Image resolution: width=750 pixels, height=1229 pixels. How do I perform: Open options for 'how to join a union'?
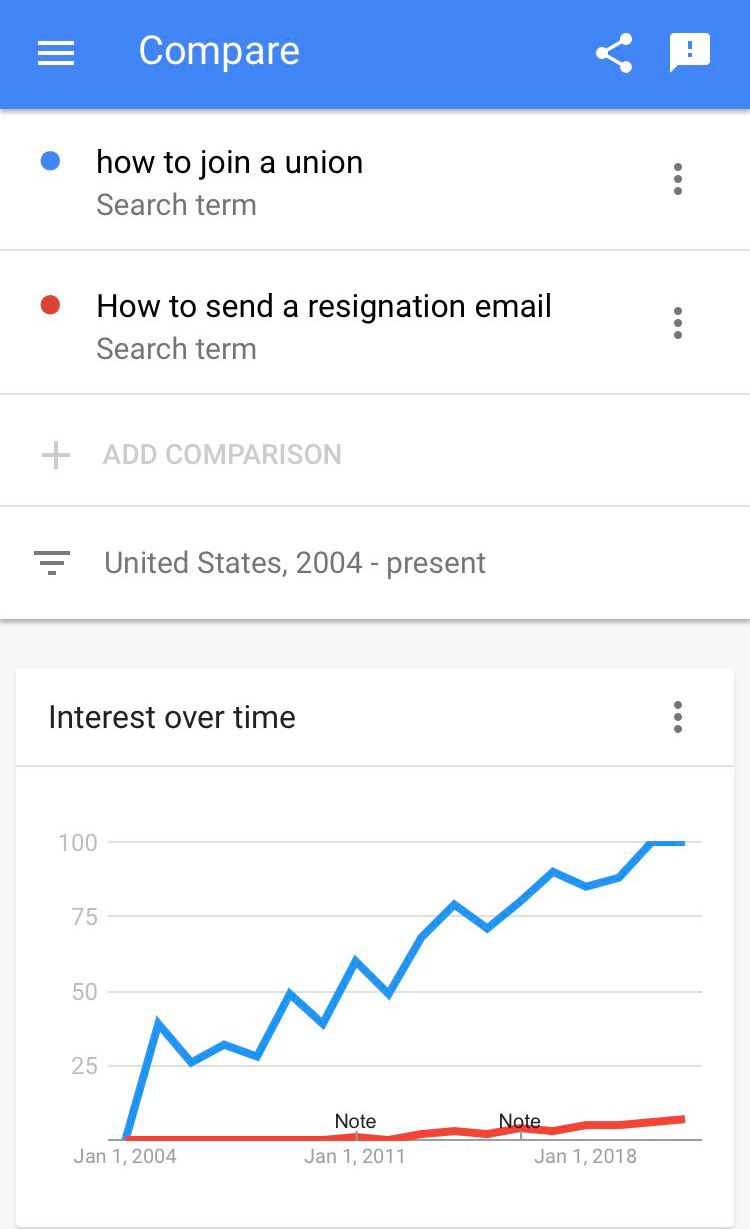click(678, 180)
